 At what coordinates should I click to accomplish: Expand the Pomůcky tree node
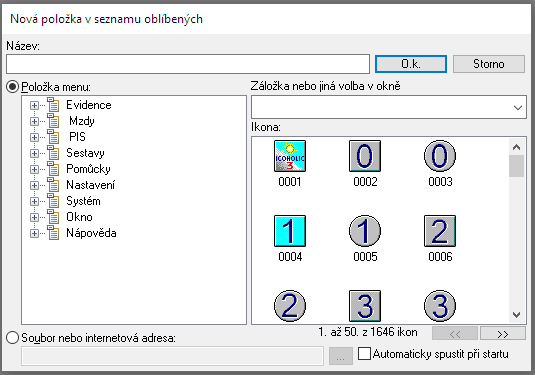tap(34, 170)
